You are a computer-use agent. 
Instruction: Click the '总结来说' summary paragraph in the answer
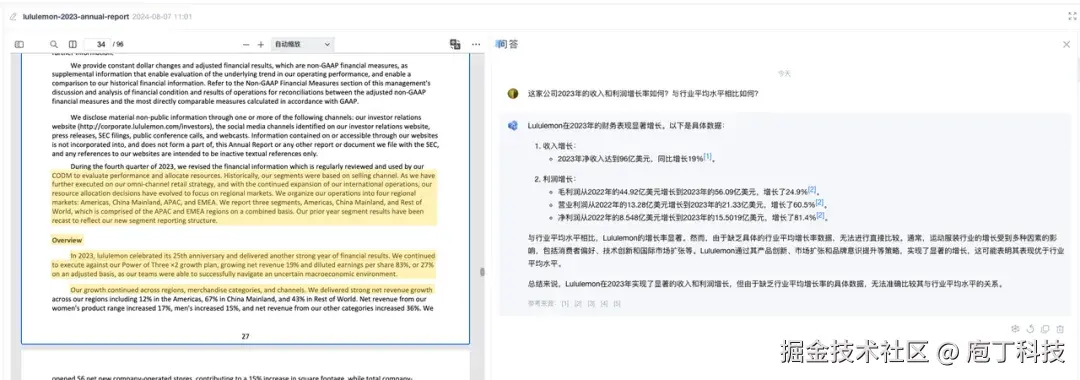(x=766, y=283)
